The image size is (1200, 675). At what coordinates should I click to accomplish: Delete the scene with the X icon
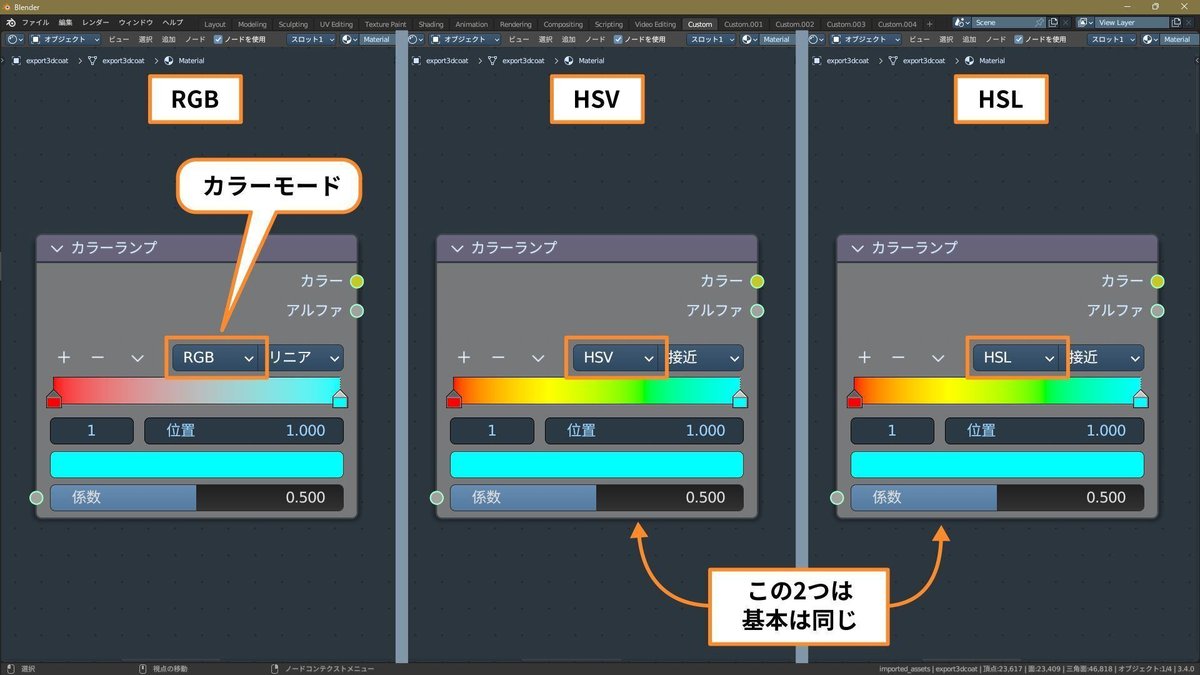coord(1066,22)
